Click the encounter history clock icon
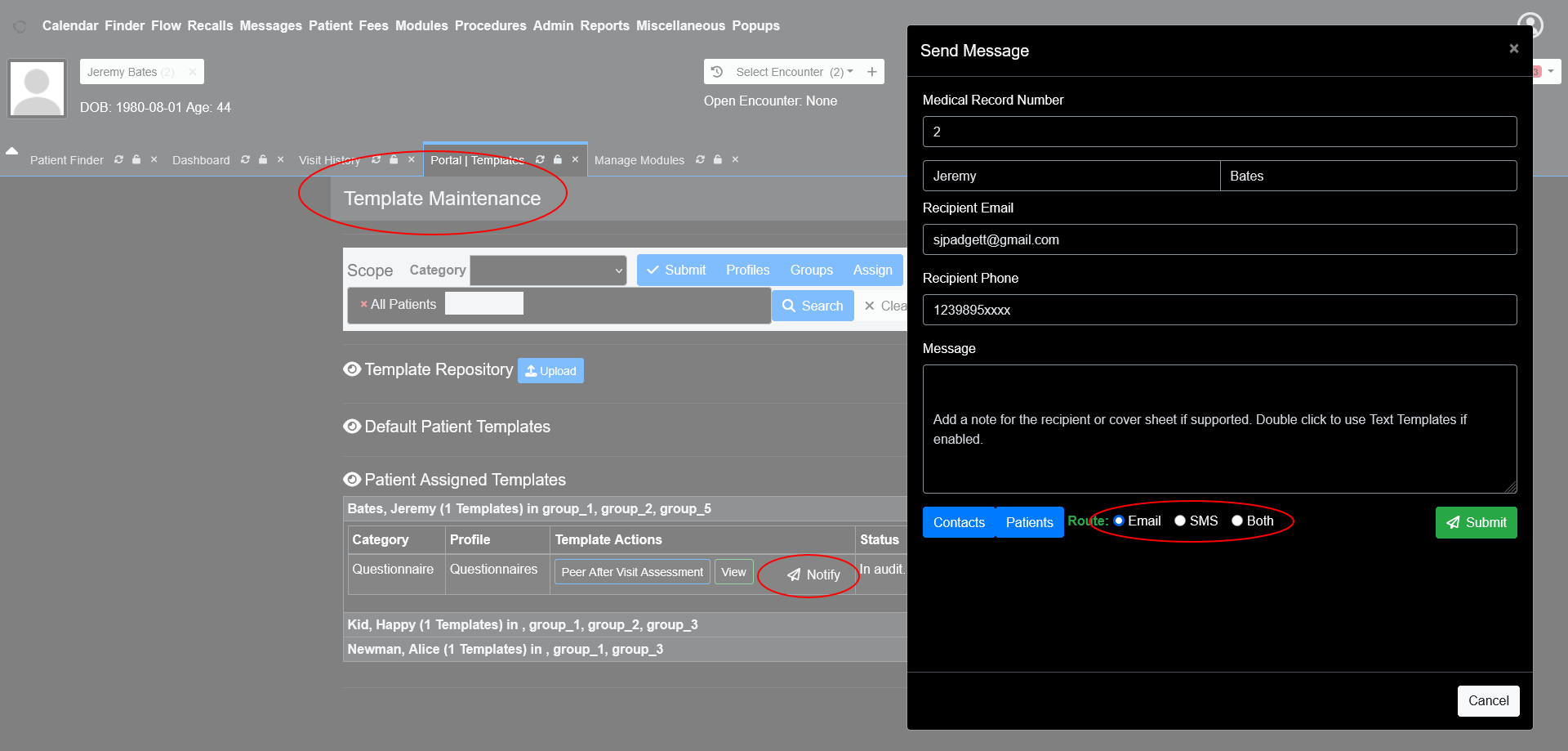The height and width of the screenshot is (751, 1568). click(717, 72)
